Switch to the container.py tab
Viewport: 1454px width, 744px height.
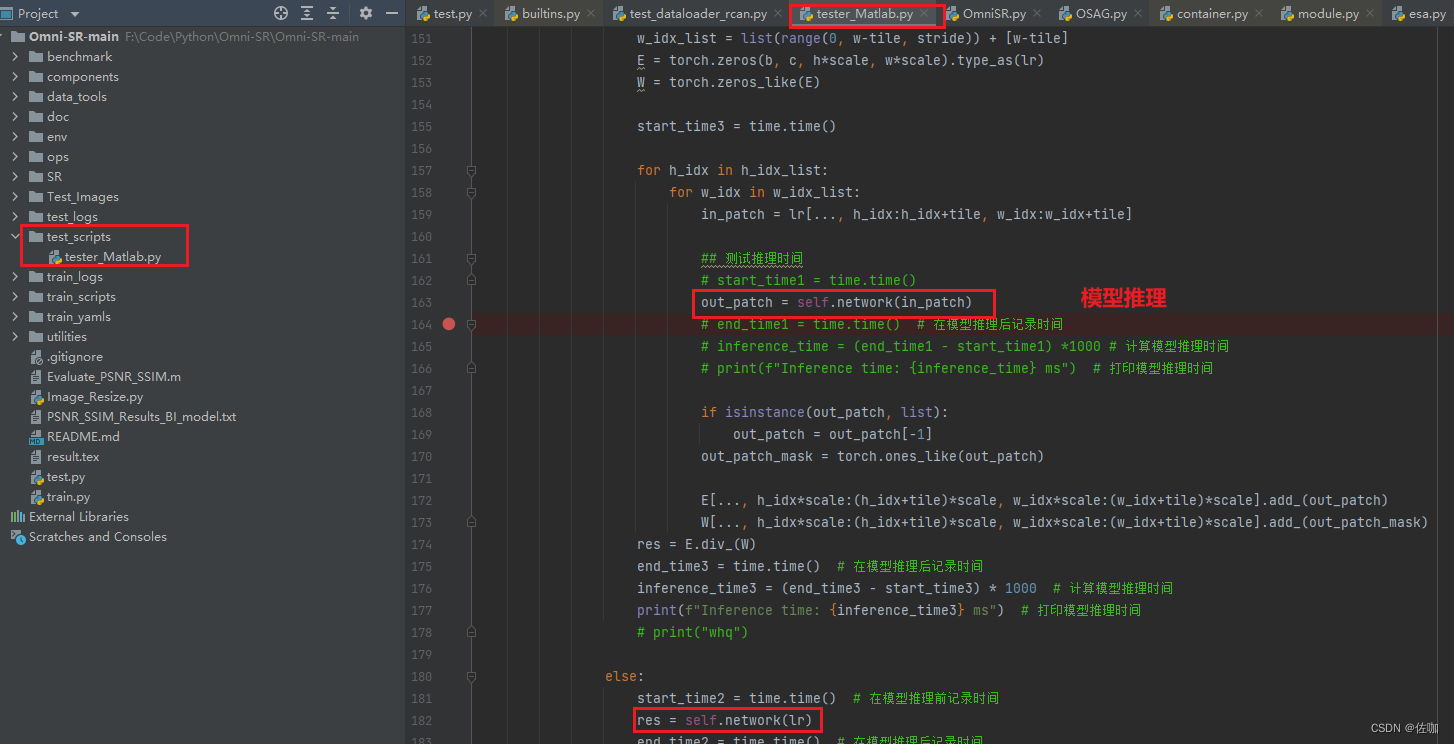(1212, 14)
